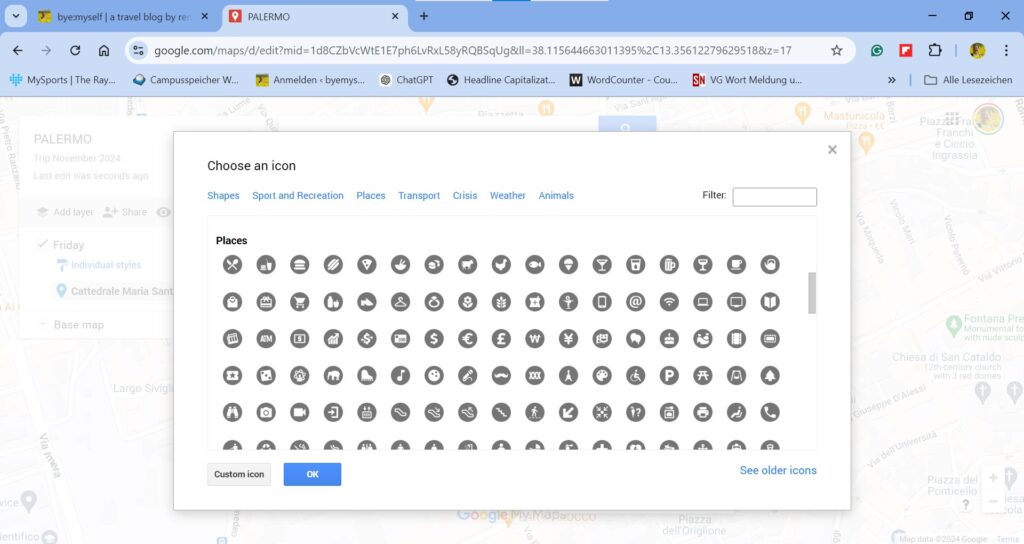1024x544 pixels.
Task: Pick the Wi-Fi signal icon
Action: pyautogui.click(x=669, y=302)
